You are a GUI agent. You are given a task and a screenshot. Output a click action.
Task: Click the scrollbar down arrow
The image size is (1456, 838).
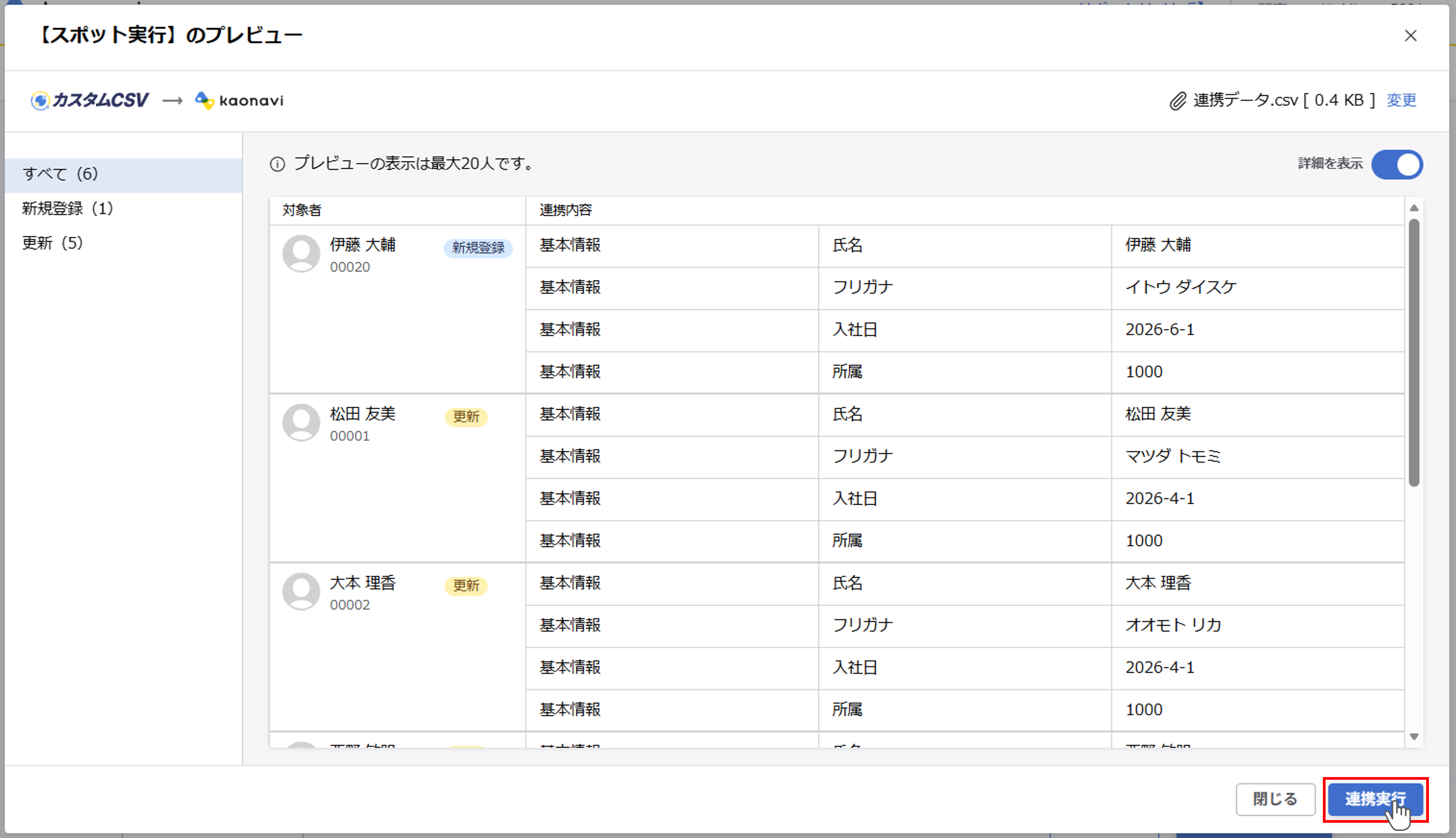coord(1414,737)
